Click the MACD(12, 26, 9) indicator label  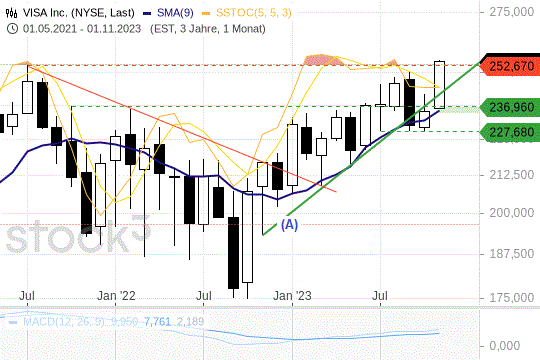pyautogui.click(x=64, y=322)
